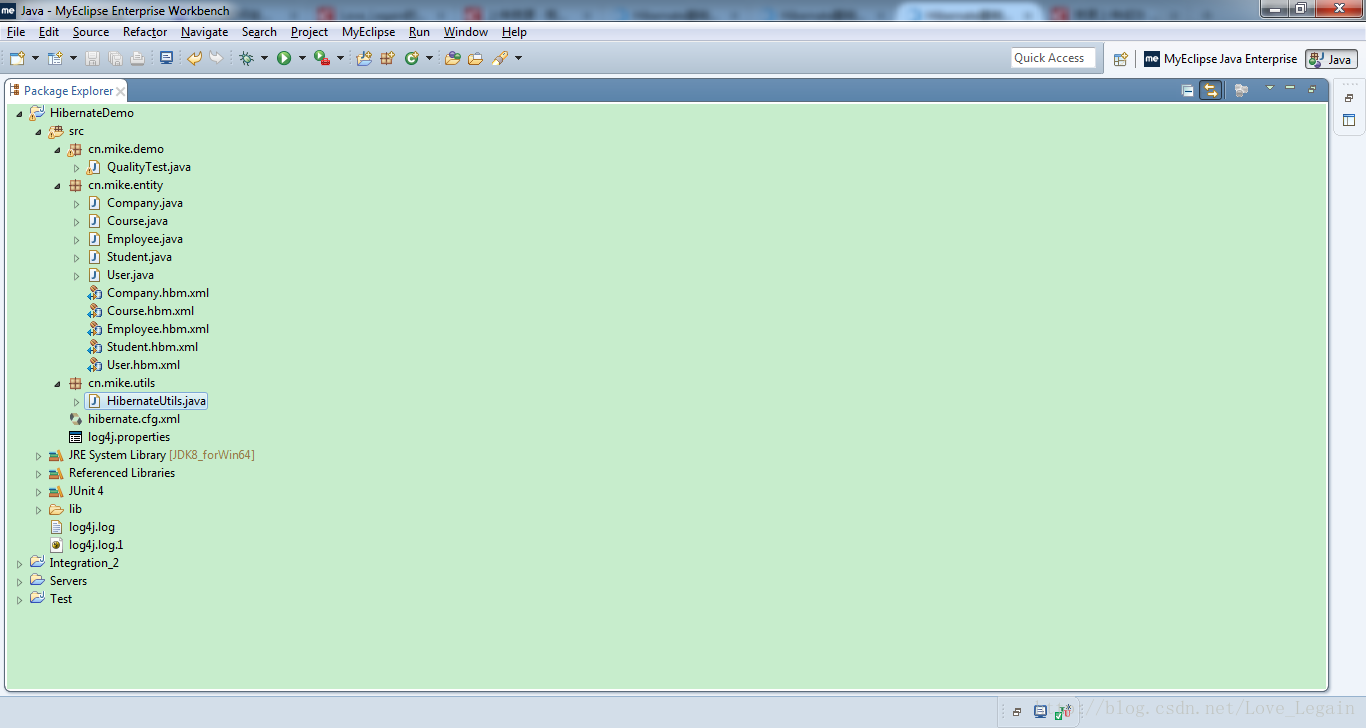The image size is (1366, 728).
Task: Click the Quick Access search field
Action: pos(1053,58)
